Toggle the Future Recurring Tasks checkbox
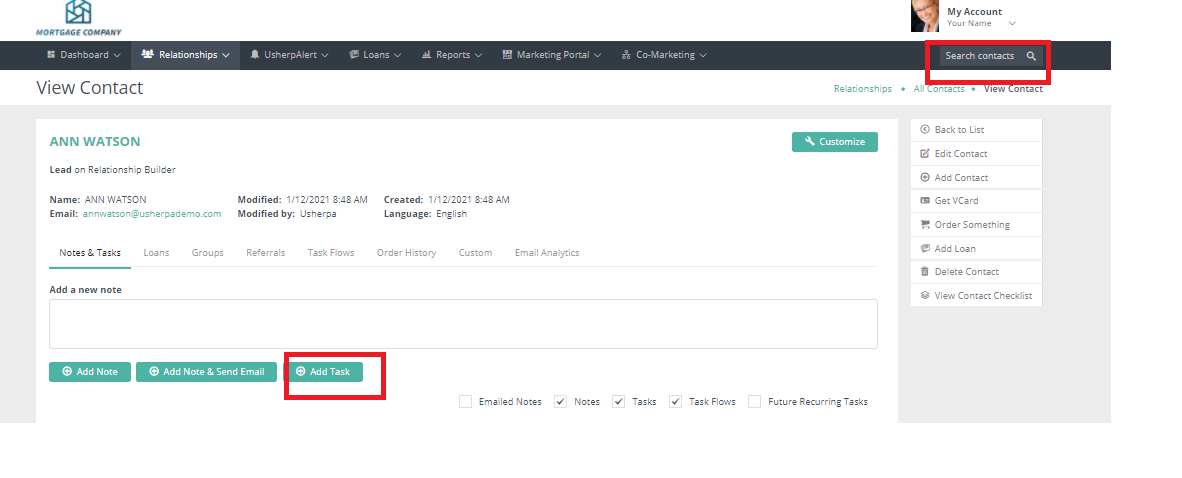1182x478 pixels. 755,402
